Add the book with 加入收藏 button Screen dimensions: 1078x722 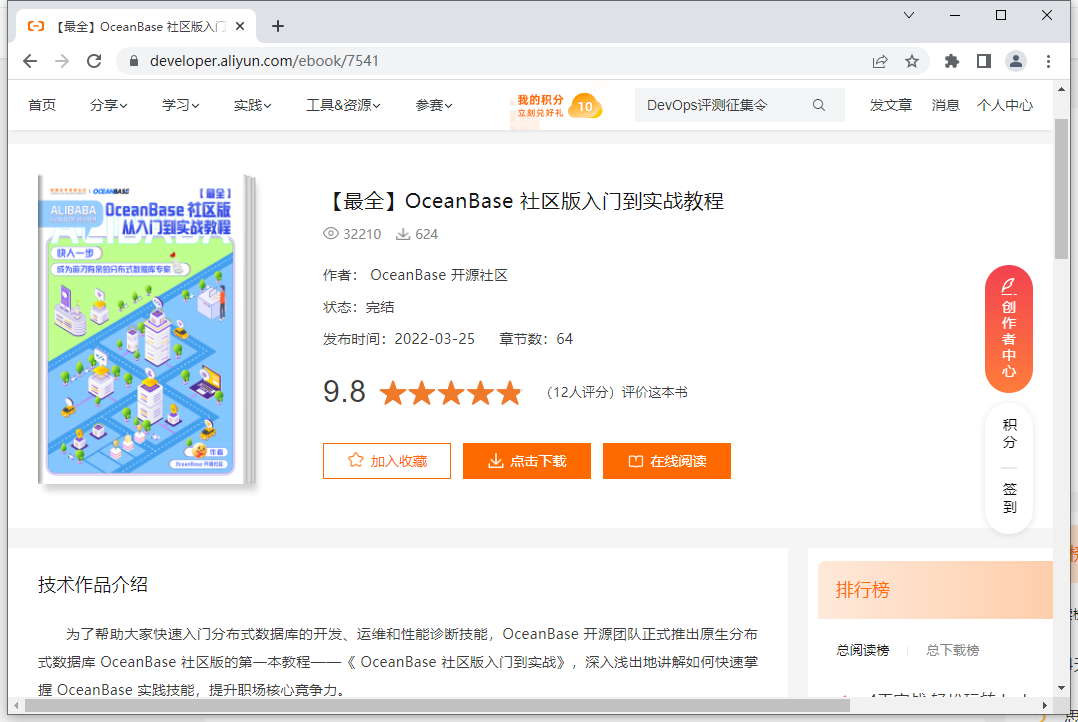click(387, 461)
